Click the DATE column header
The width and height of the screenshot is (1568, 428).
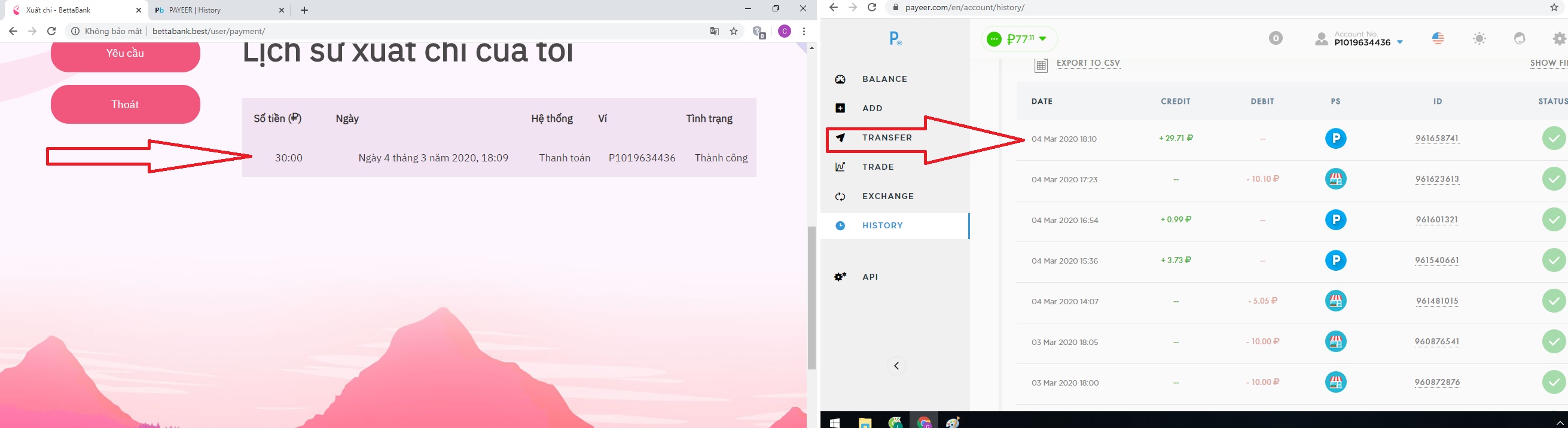pos(1042,102)
